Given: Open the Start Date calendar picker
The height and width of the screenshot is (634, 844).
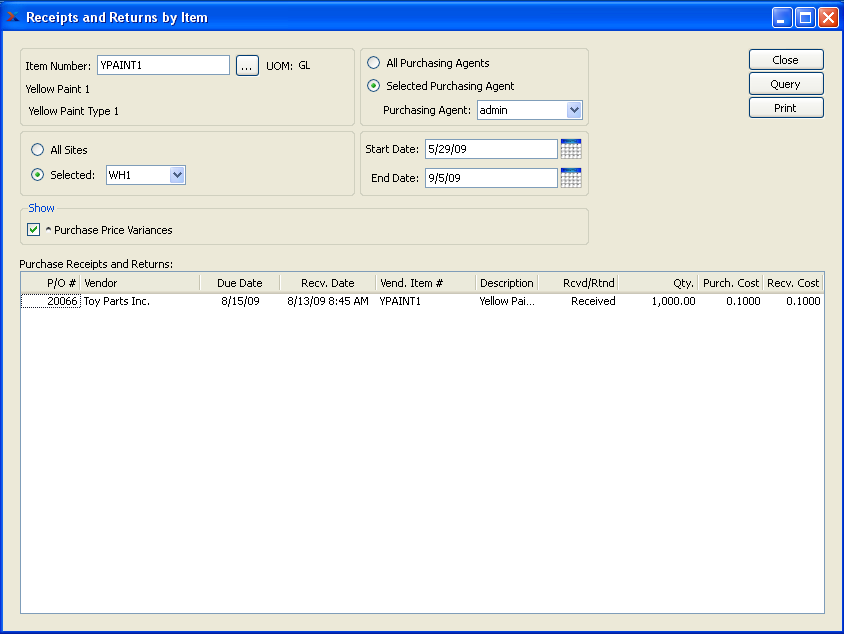Looking at the screenshot, I should pos(571,149).
